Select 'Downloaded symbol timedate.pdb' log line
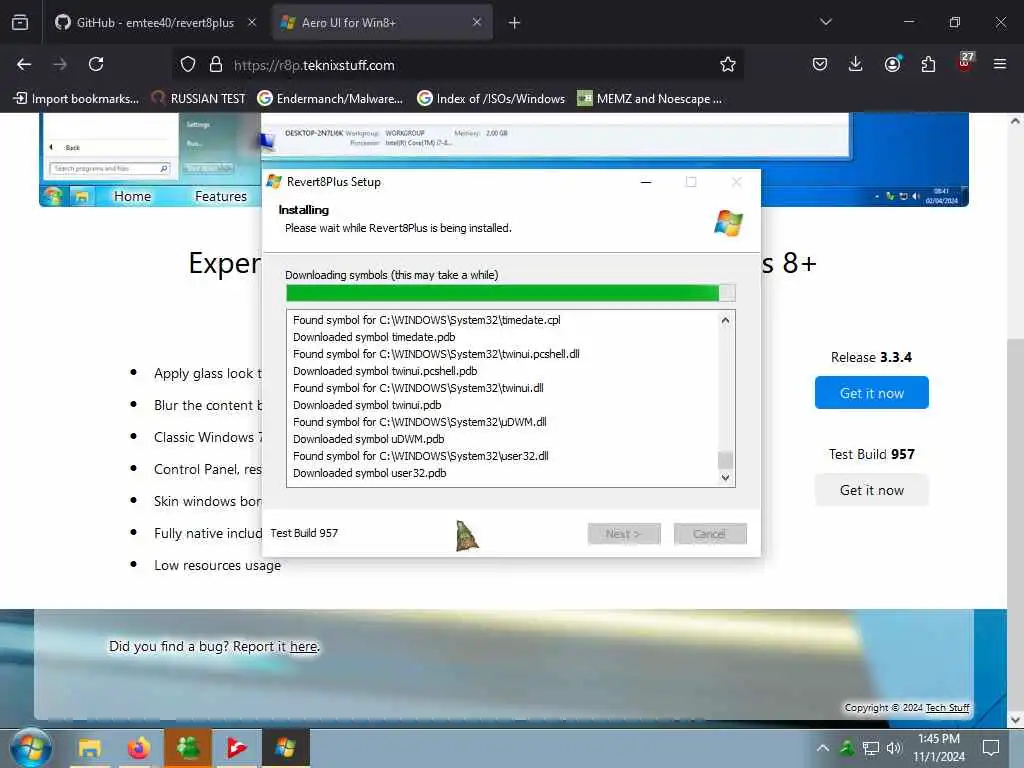 click(x=374, y=337)
